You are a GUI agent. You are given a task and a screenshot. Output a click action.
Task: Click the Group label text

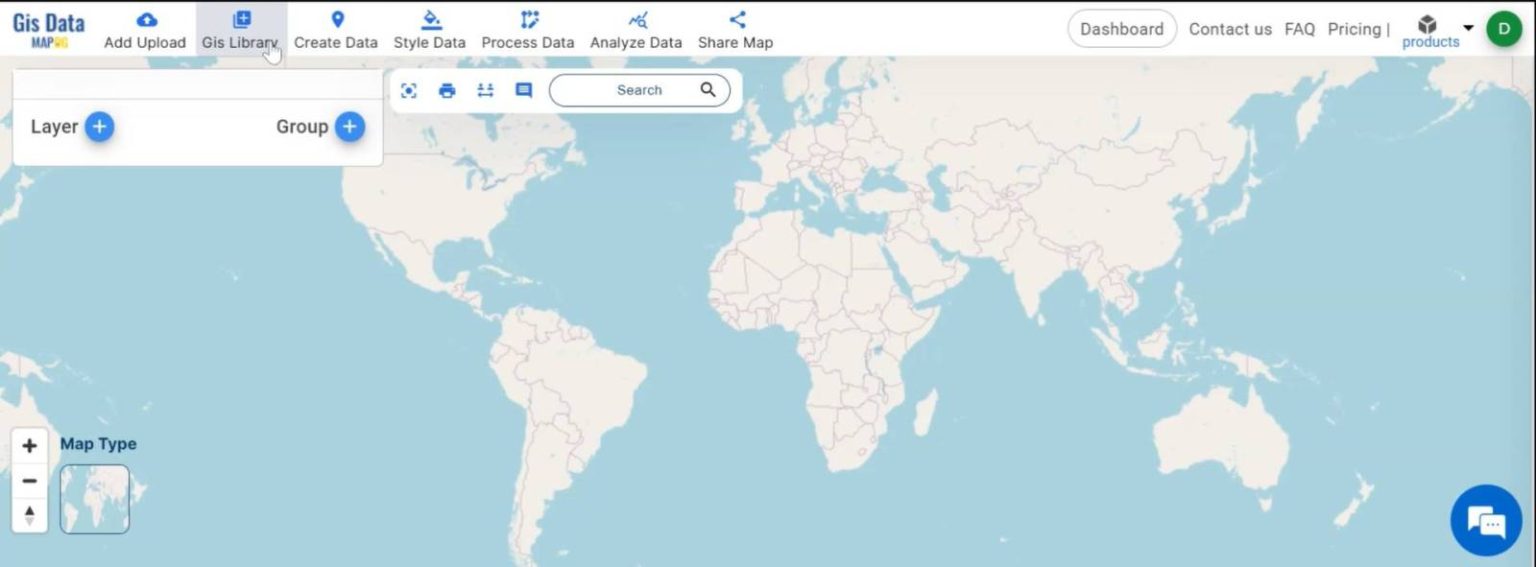(302, 127)
